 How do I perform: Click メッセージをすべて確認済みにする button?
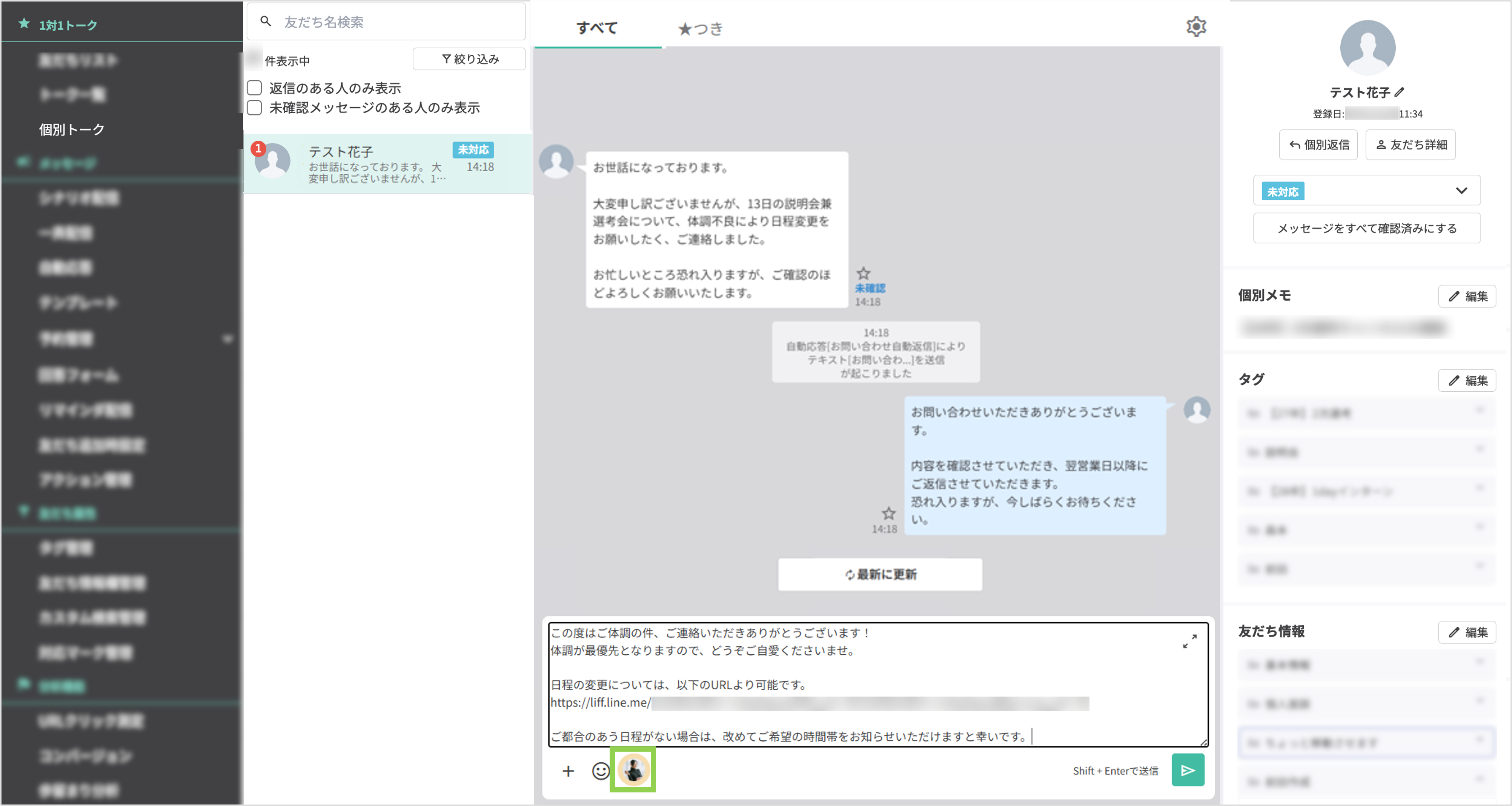coord(1366,228)
